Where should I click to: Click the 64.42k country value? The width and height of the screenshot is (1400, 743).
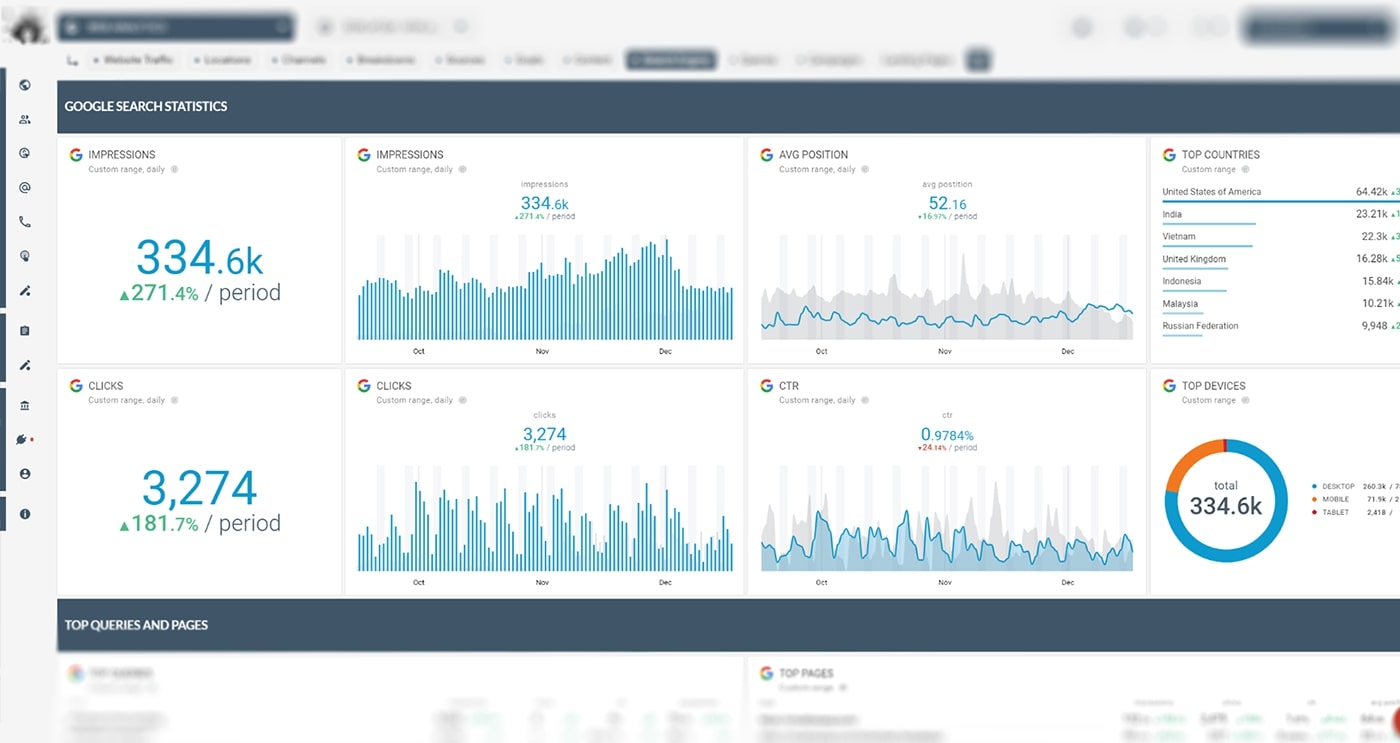(x=1371, y=191)
